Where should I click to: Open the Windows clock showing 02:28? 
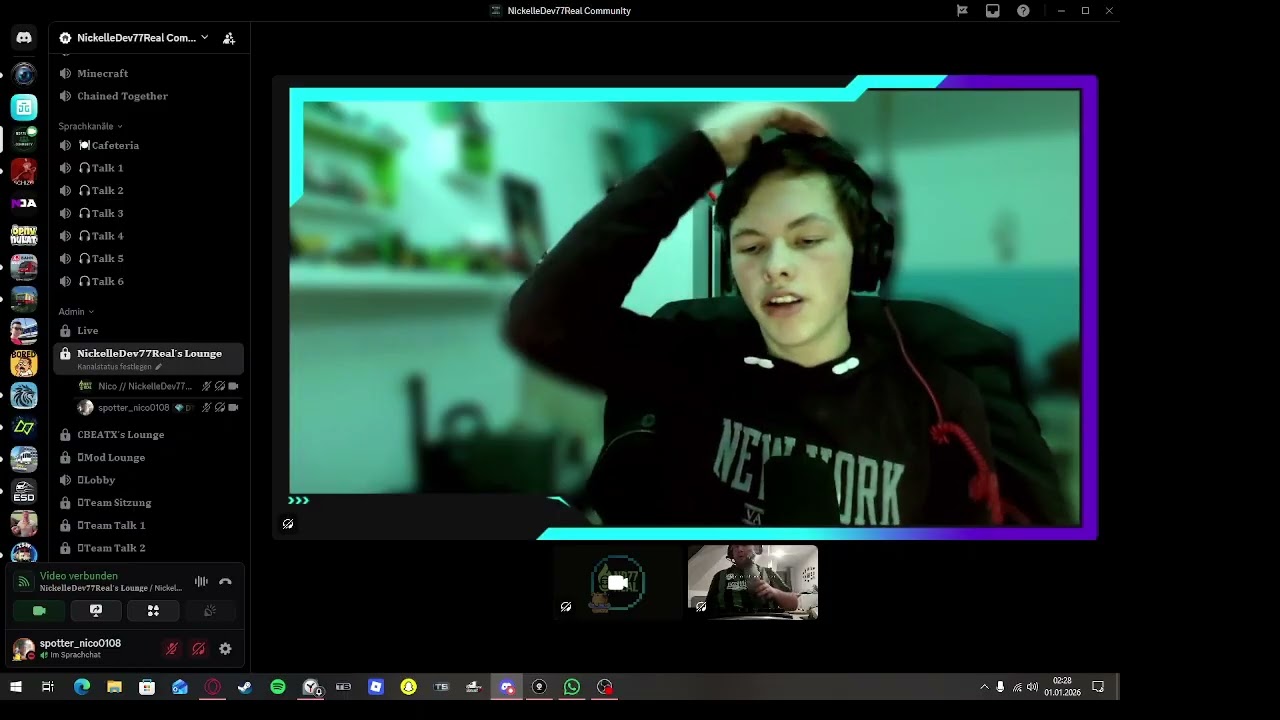tap(1062, 687)
